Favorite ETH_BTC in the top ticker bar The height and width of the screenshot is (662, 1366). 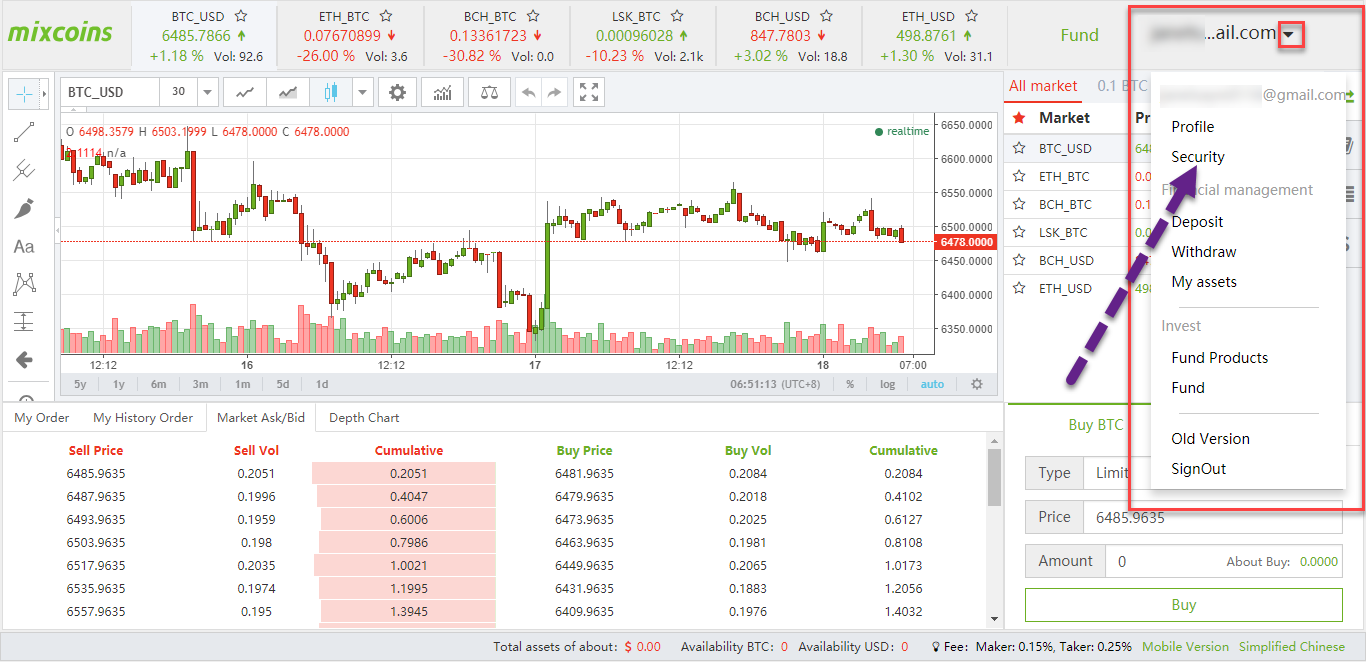(x=386, y=16)
